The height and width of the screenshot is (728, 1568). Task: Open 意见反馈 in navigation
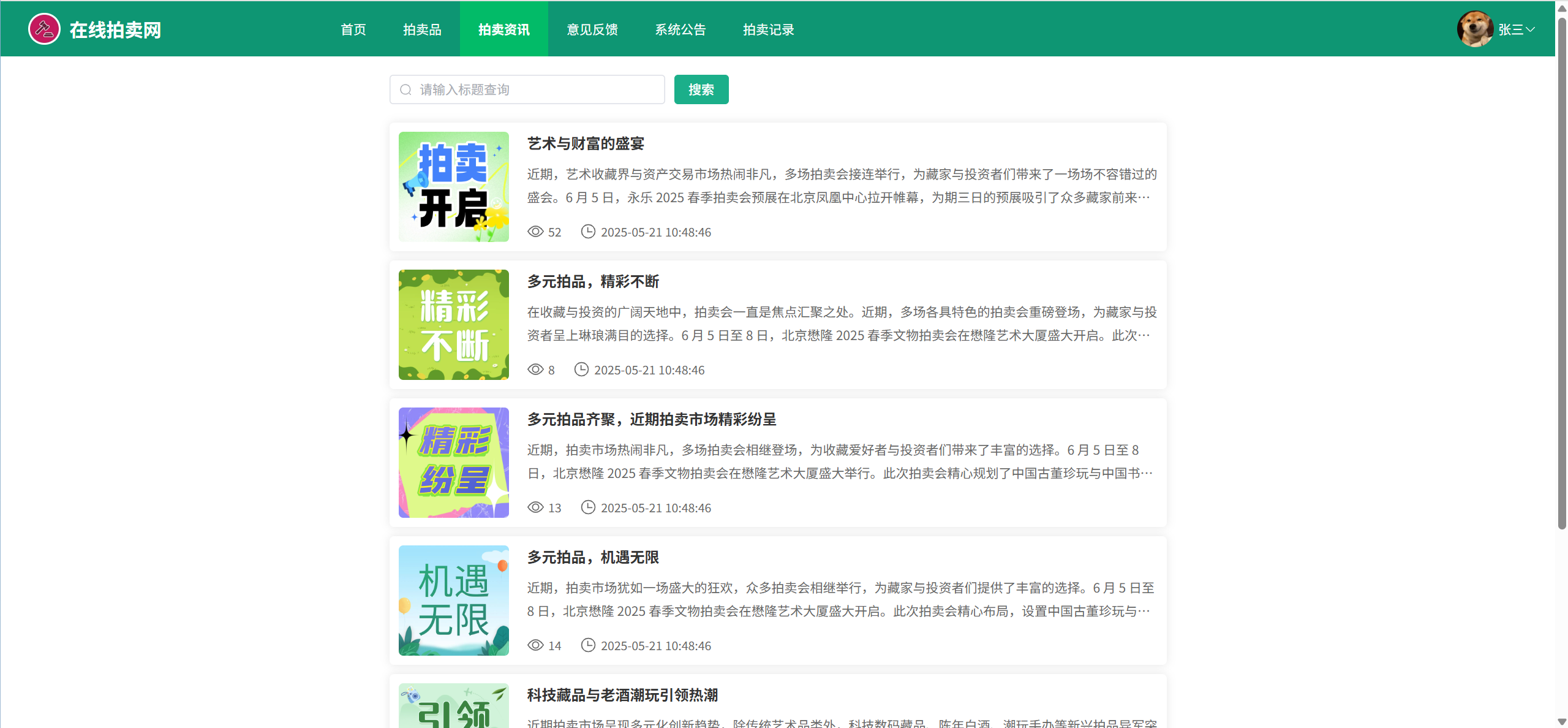[x=592, y=29]
